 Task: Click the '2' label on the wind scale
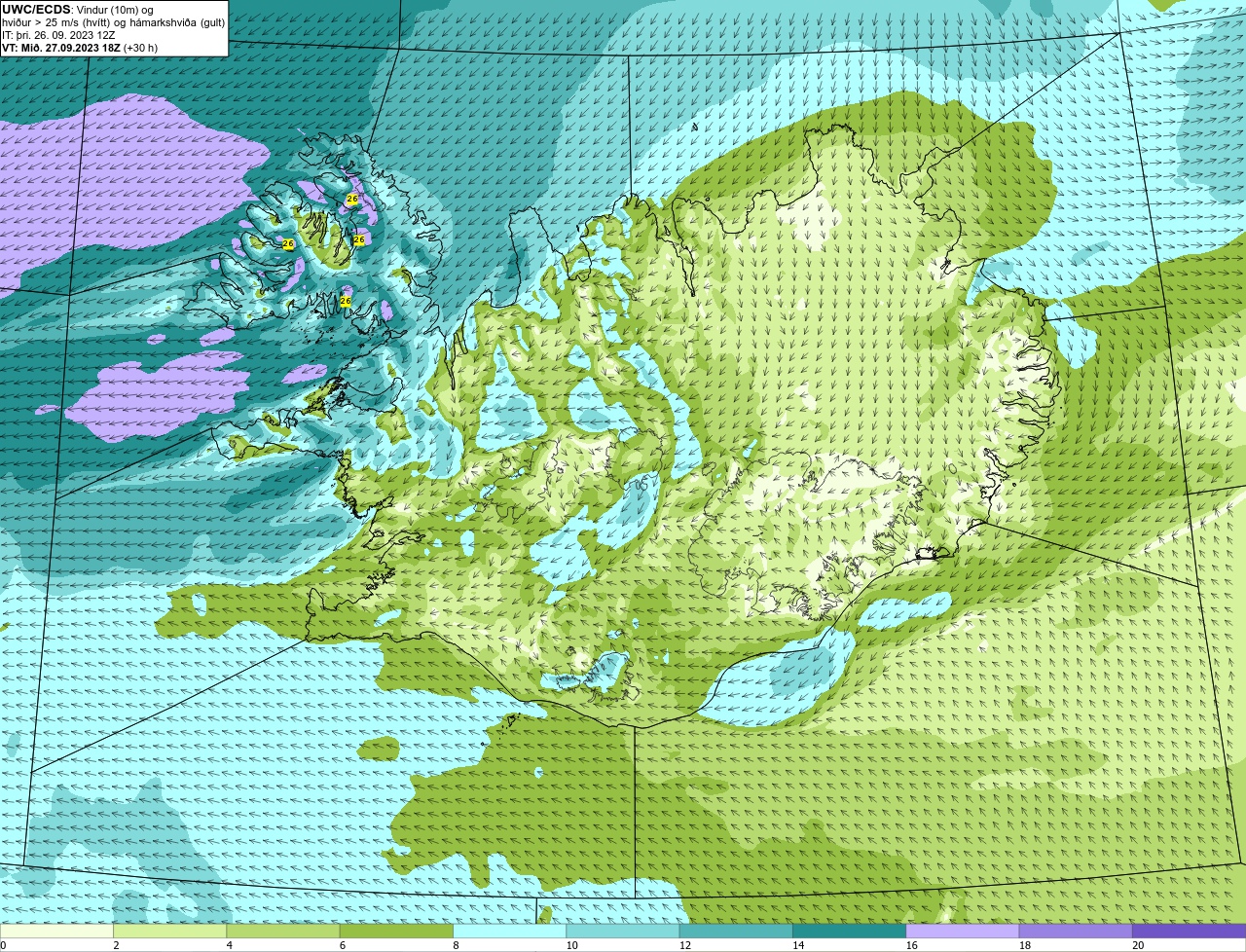116,945
